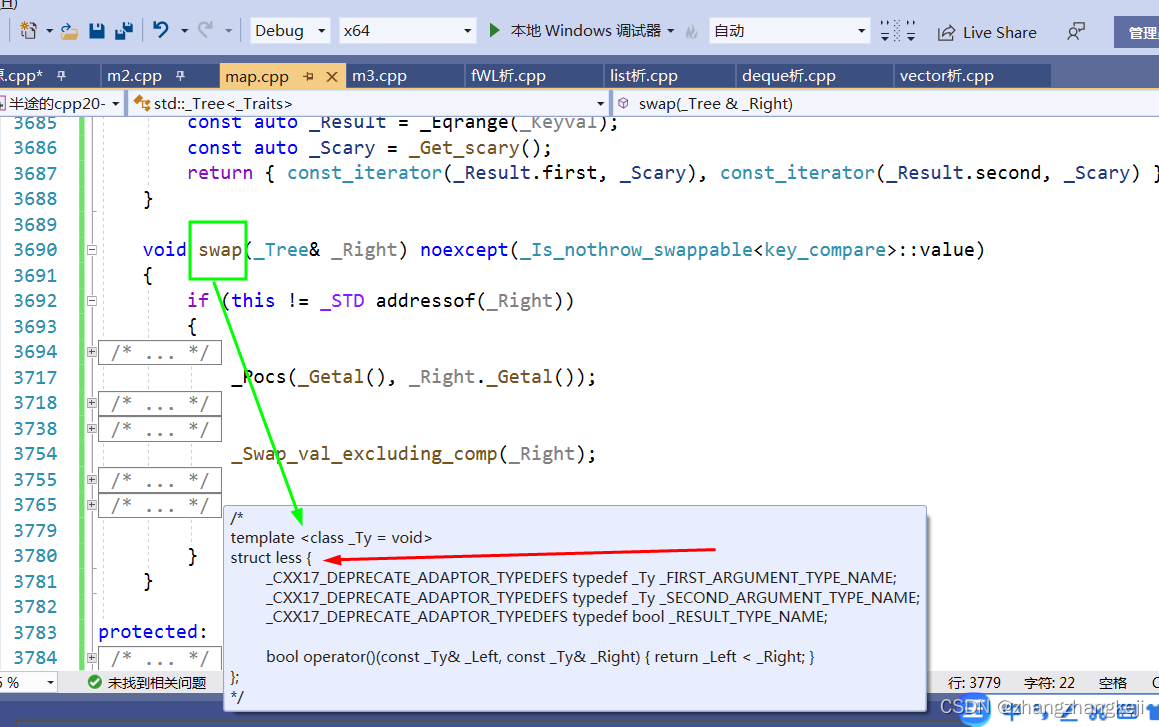1159x727 pixels.
Task: Open the fWL析.cpp tab
Action: tap(509, 76)
